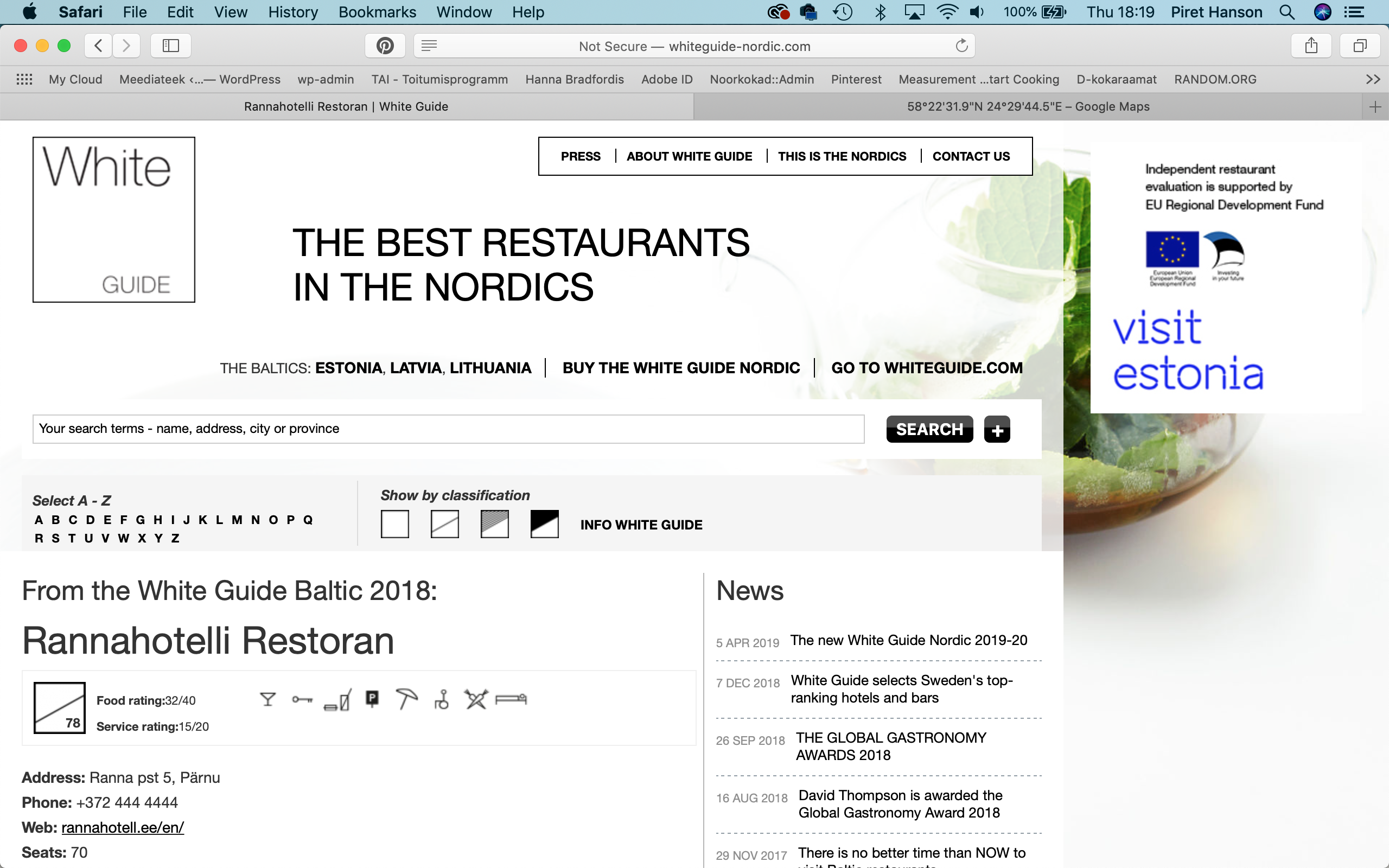Image resolution: width=1389 pixels, height=868 pixels.
Task: Click the SEARCH button
Action: click(x=929, y=430)
